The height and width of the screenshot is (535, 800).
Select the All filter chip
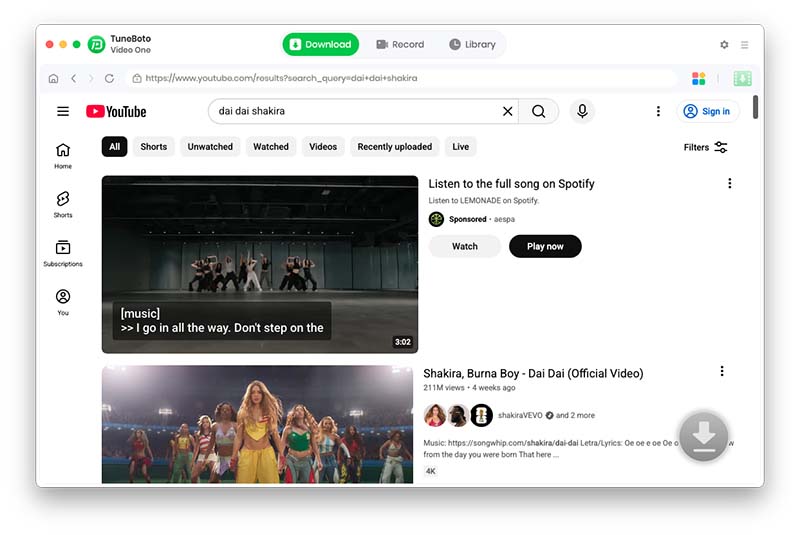pos(114,147)
